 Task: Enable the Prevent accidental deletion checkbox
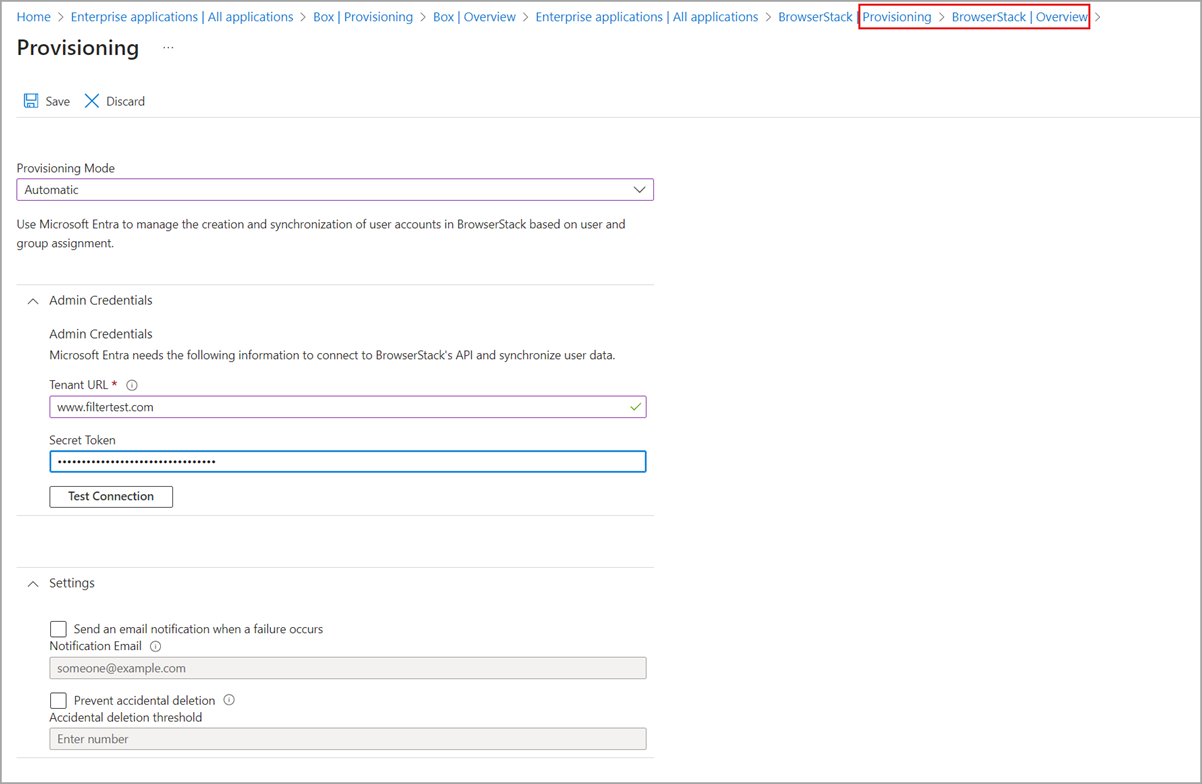(x=58, y=700)
